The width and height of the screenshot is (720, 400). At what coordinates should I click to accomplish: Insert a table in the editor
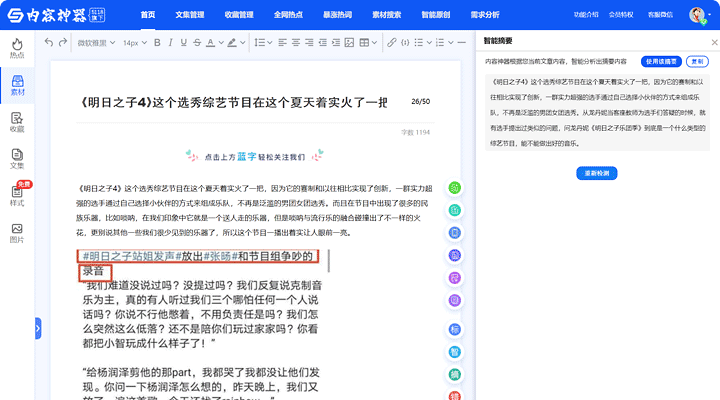364,43
